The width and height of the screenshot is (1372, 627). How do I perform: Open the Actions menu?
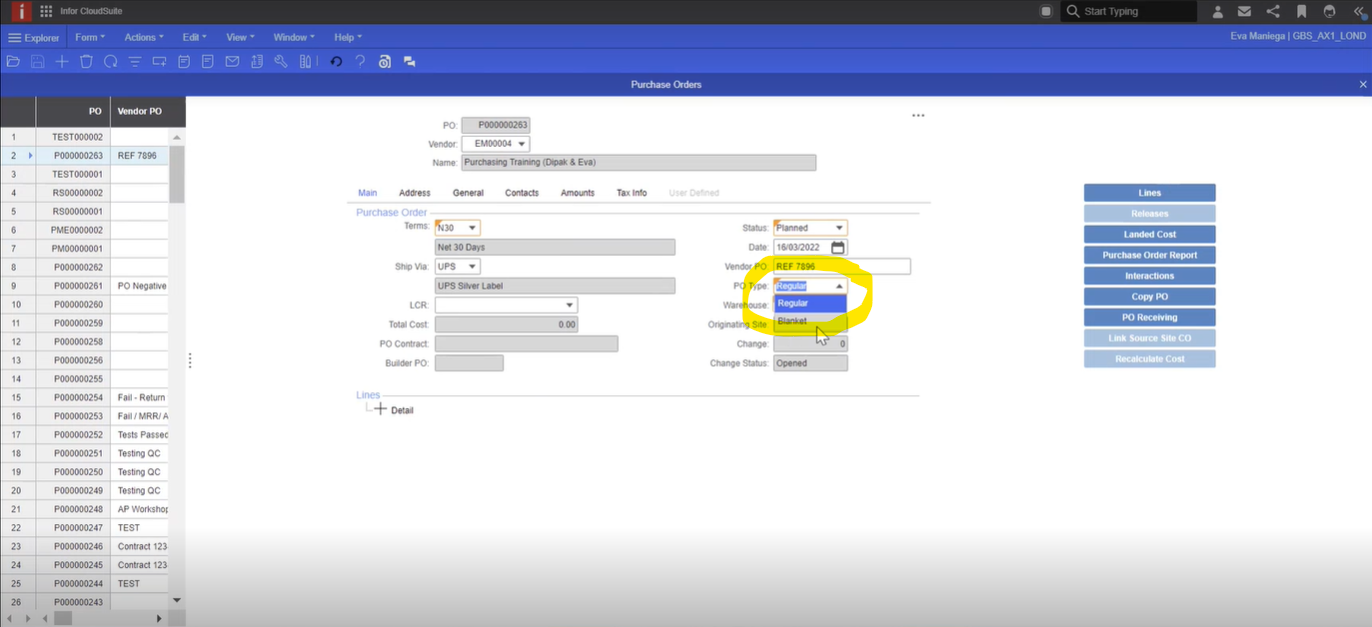click(143, 37)
